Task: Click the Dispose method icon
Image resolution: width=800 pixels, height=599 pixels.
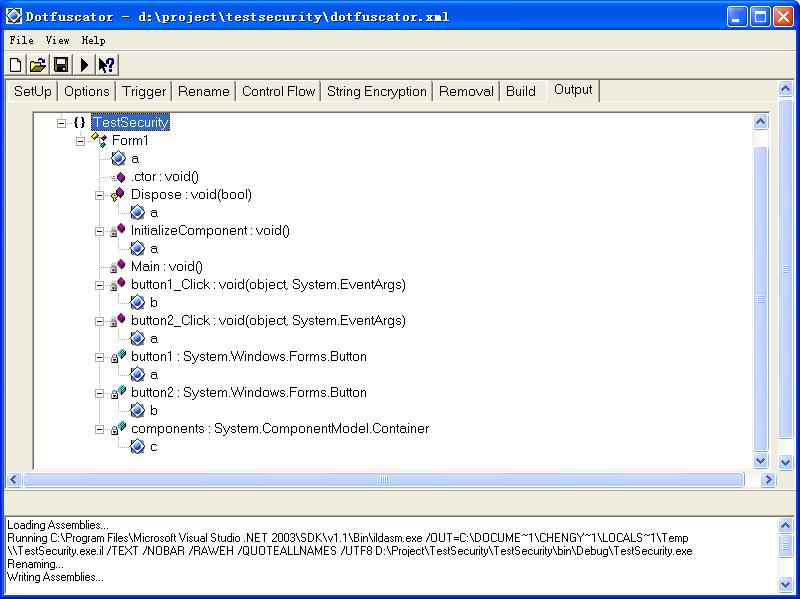Action: [x=118, y=195]
